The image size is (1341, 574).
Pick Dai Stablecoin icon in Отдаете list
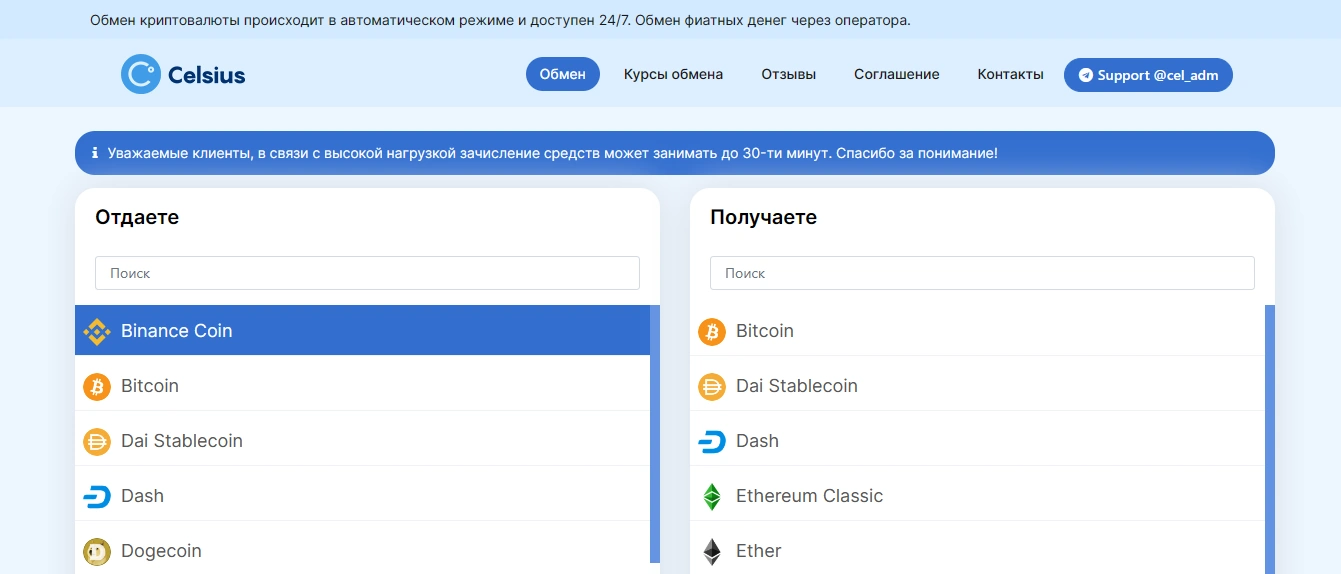[x=97, y=441]
